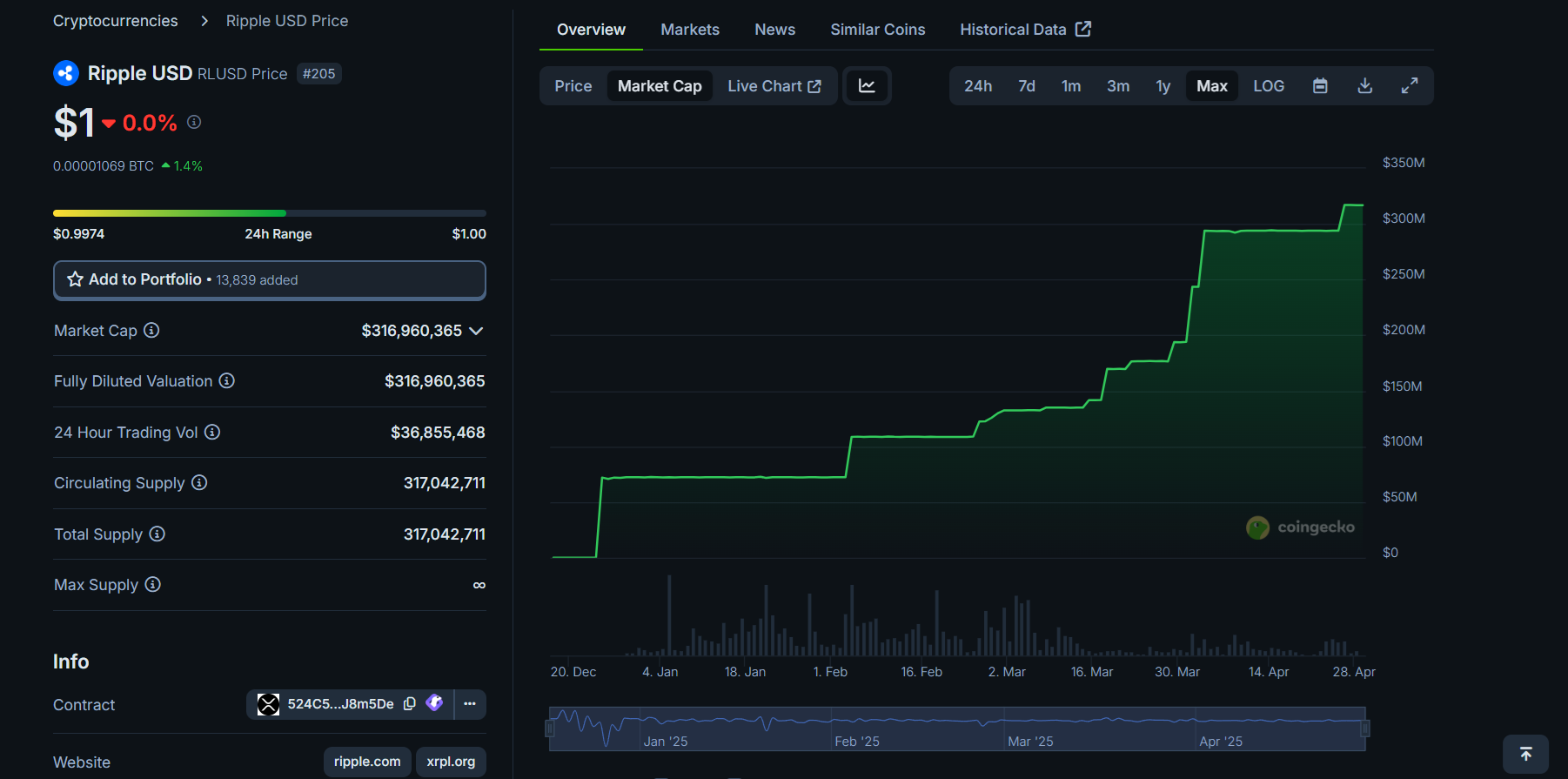Open the Similar Coins tab
The height and width of the screenshot is (779, 1568).
click(878, 30)
